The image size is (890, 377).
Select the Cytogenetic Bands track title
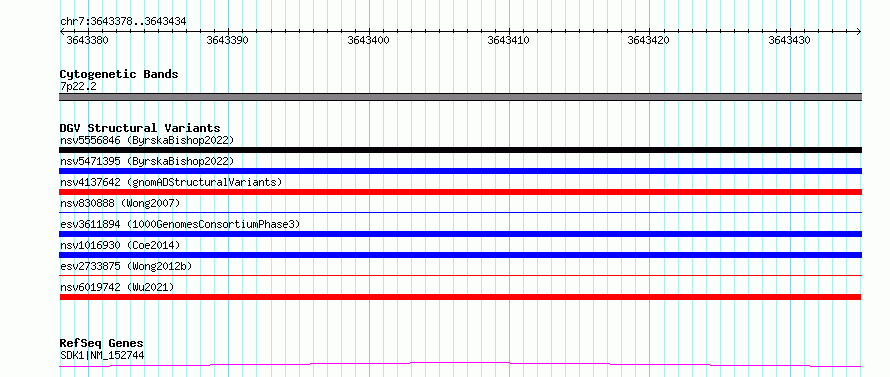point(119,74)
